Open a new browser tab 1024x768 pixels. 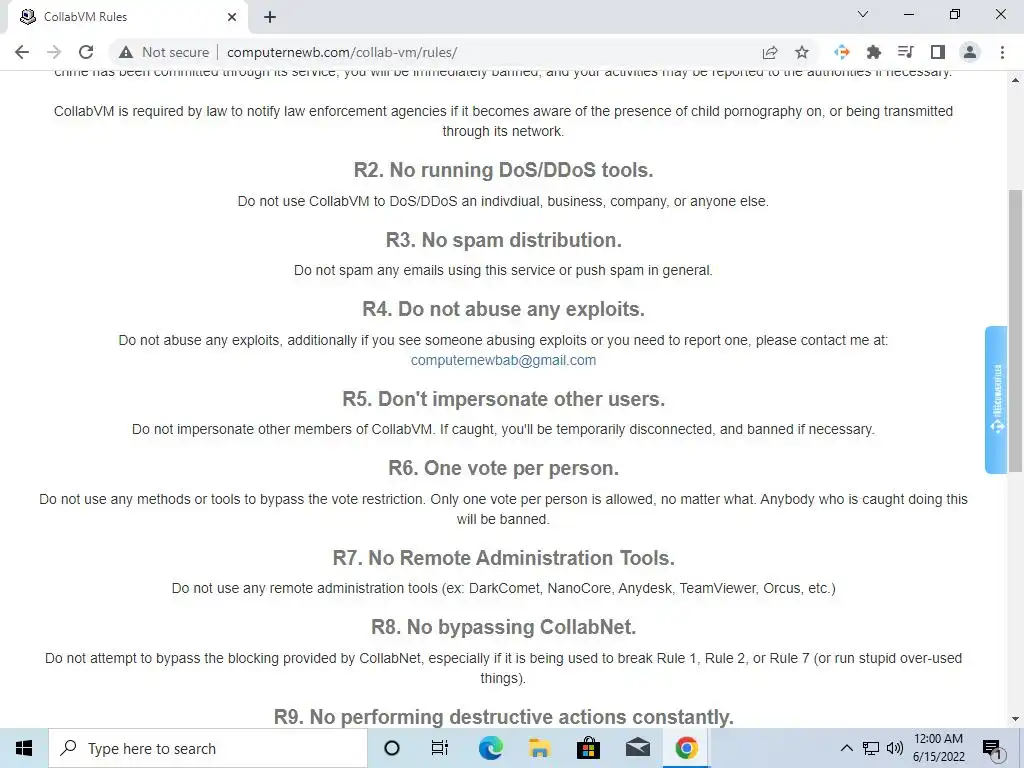tap(270, 17)
